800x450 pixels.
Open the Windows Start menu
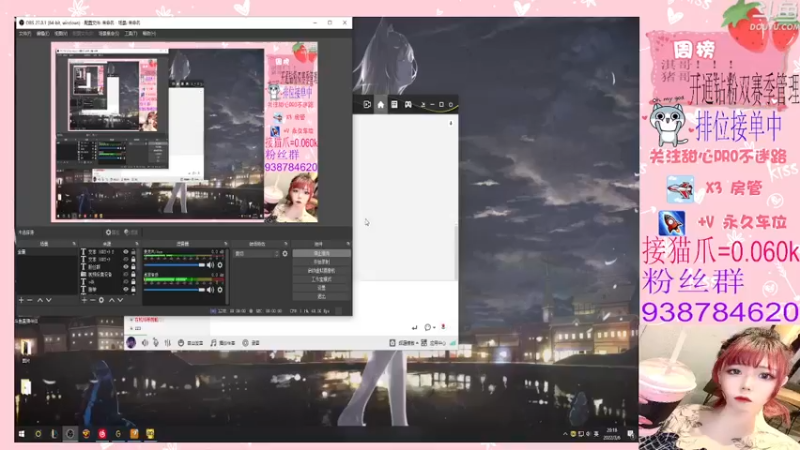tap(21, 434)
